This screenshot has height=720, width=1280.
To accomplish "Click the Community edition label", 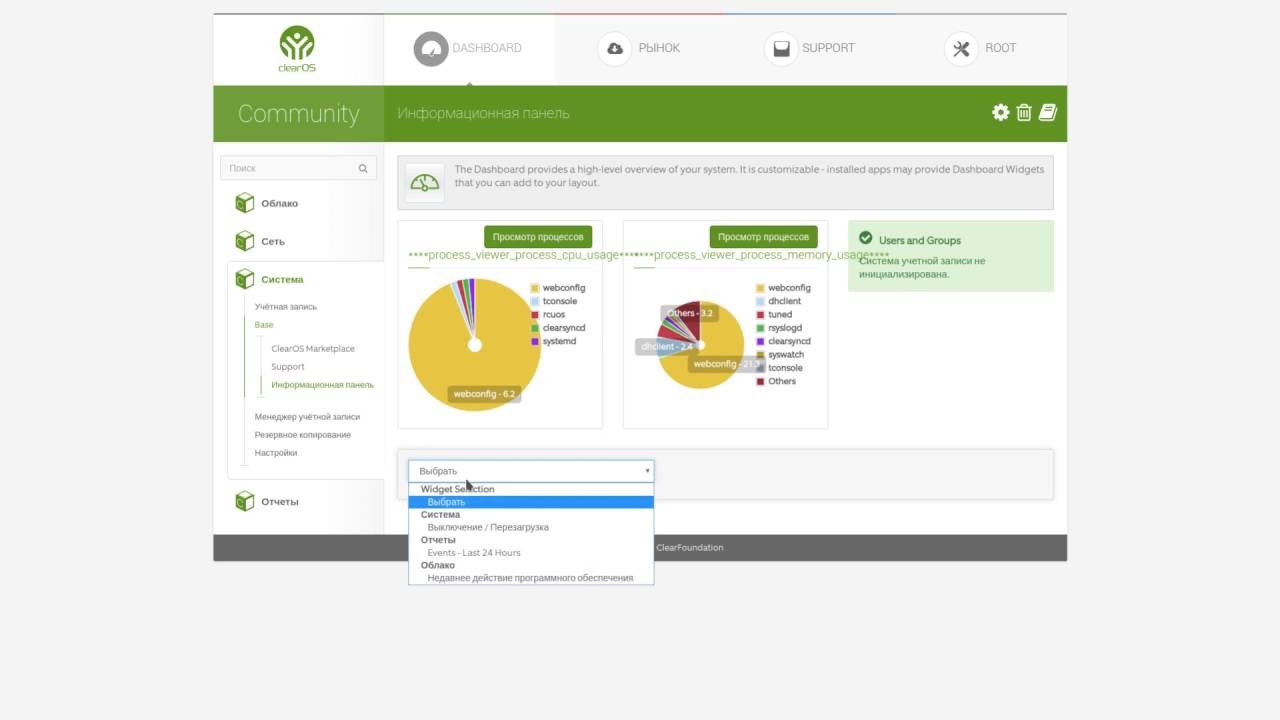I will tap(298, 114).
